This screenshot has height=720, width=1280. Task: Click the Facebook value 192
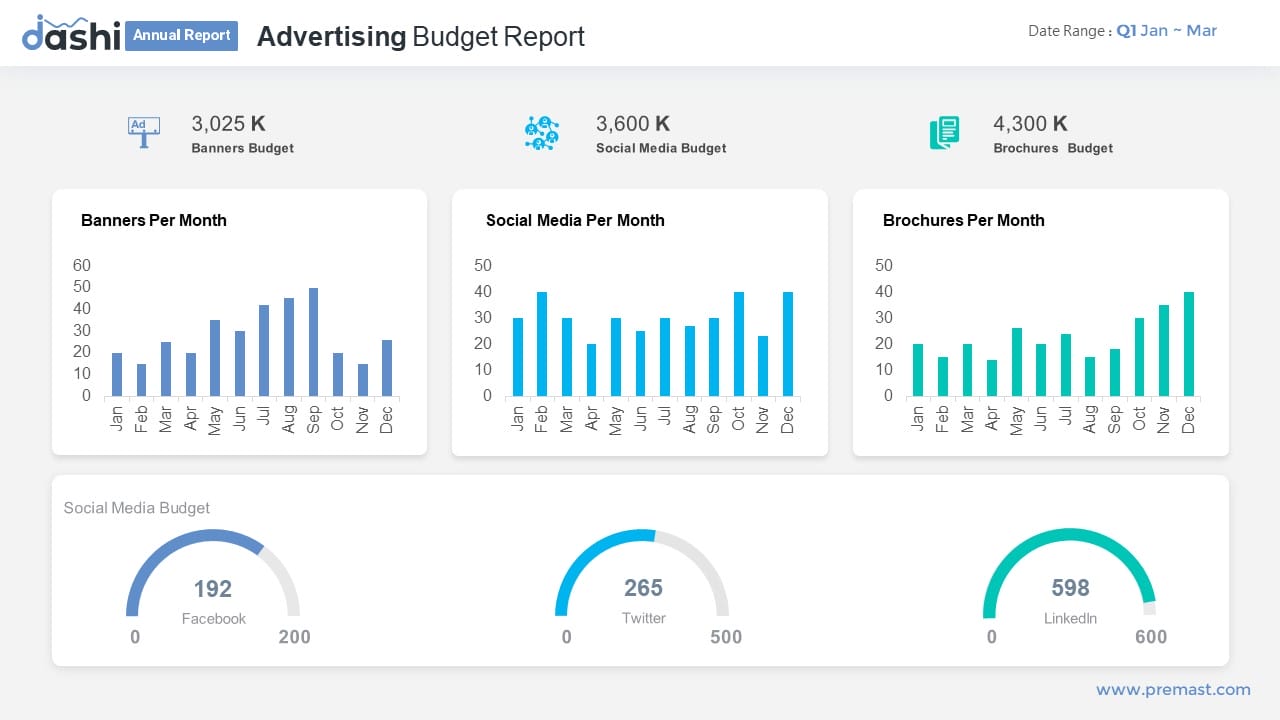point(213,589)
